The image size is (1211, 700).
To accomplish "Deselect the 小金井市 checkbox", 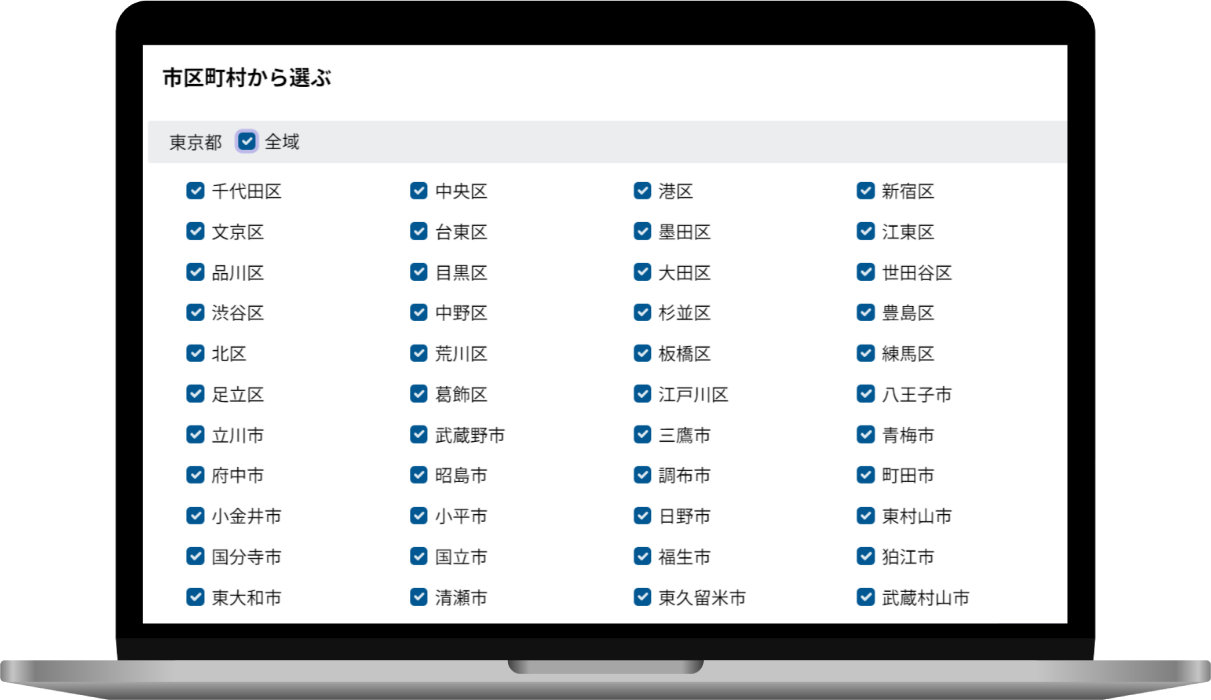I will tap(196, 516).
